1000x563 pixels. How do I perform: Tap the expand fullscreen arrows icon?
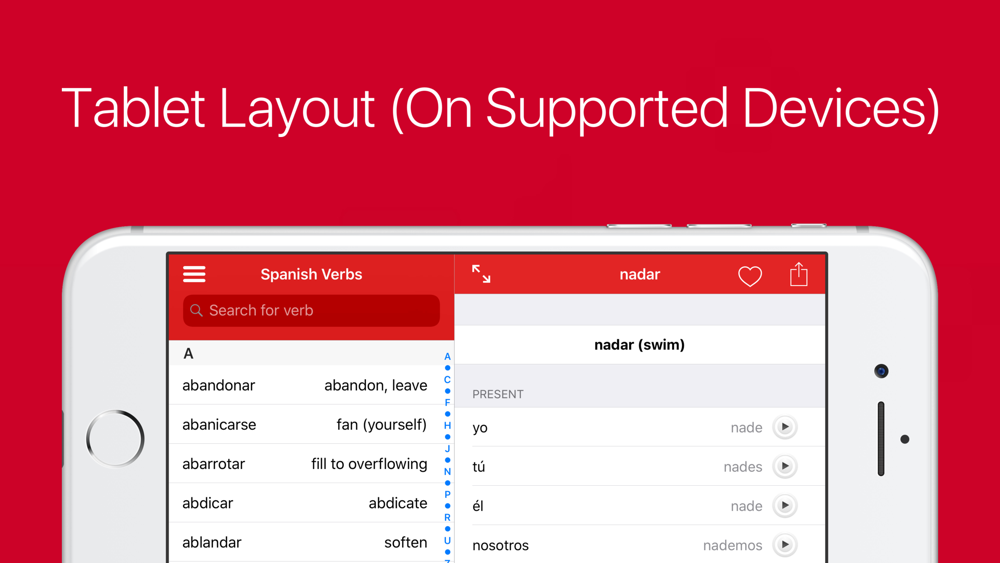(481, 274)
